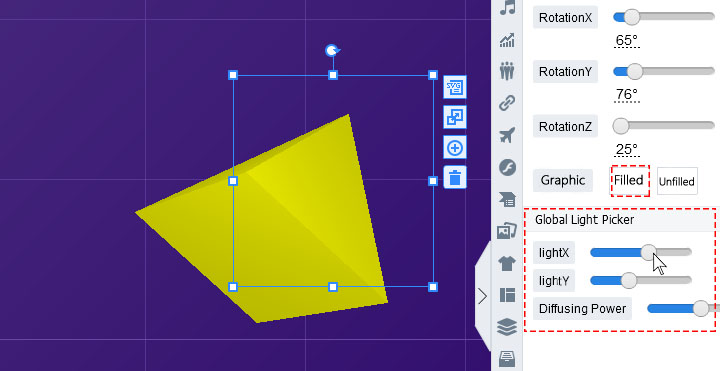Click the replace shape icon beside selection
720x371 pixels.
(x=455, y=117)
